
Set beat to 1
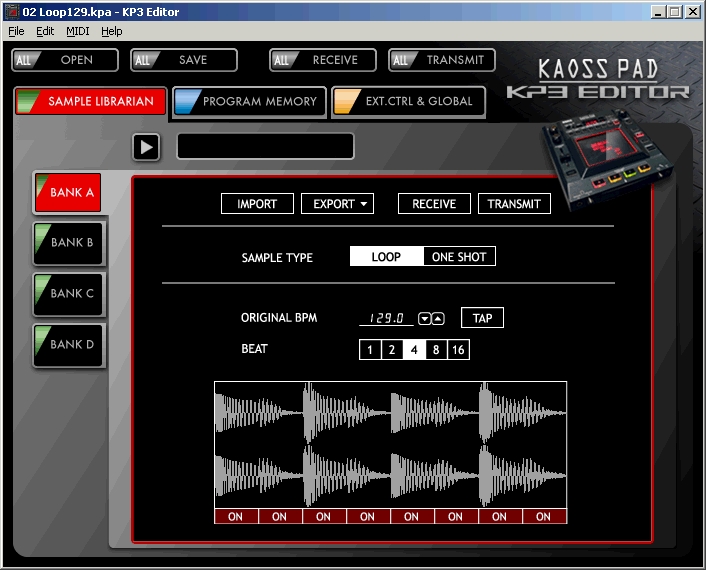coord(370,350)
